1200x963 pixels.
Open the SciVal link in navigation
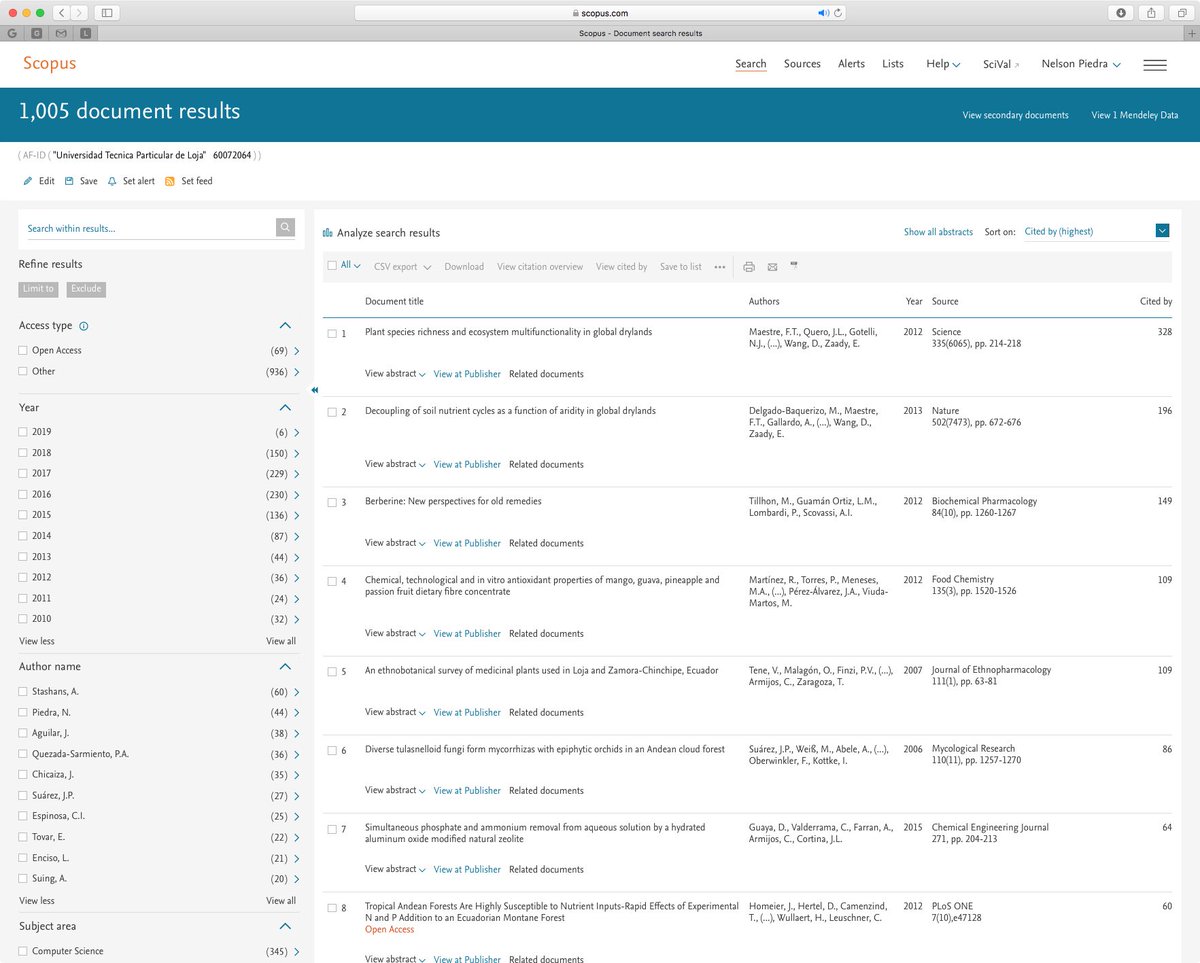pos(1001,64)
